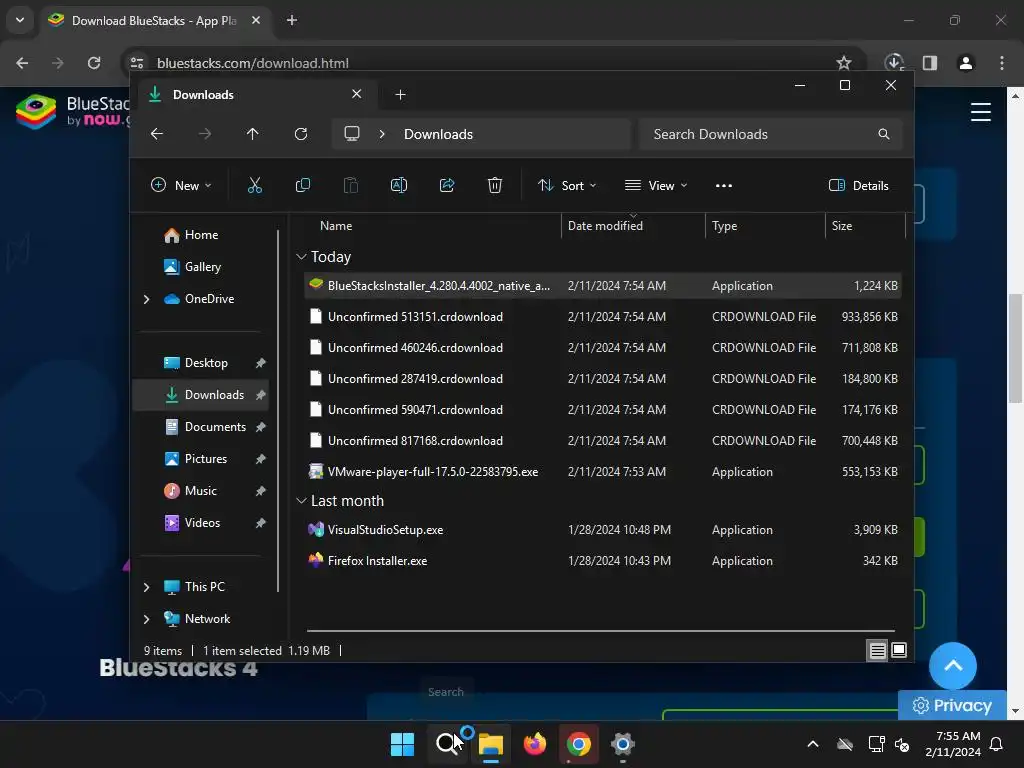Screen dimensions: 1024x768
Task: Click the search magnifier in Search Downloads
Action: (884, 134)
